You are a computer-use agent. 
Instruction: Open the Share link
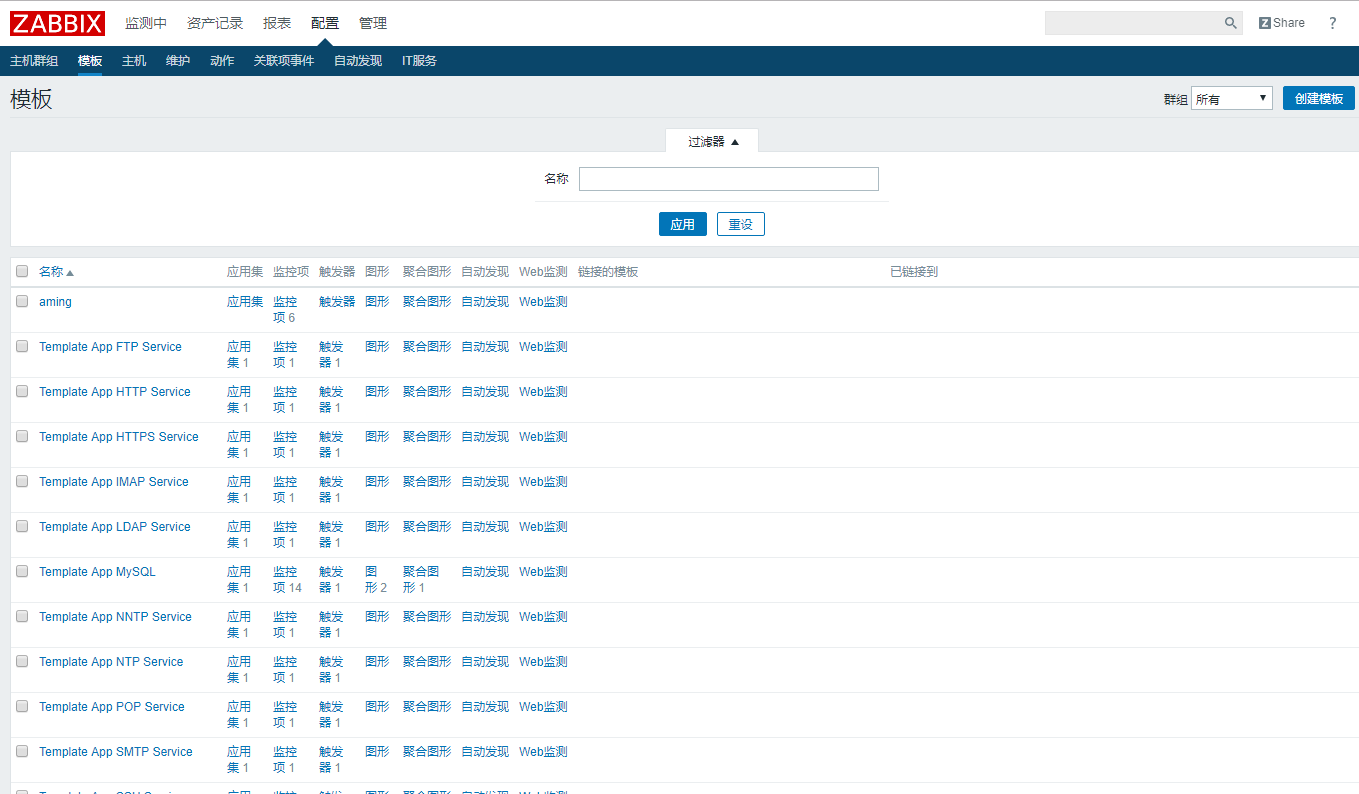(1282, 23)
